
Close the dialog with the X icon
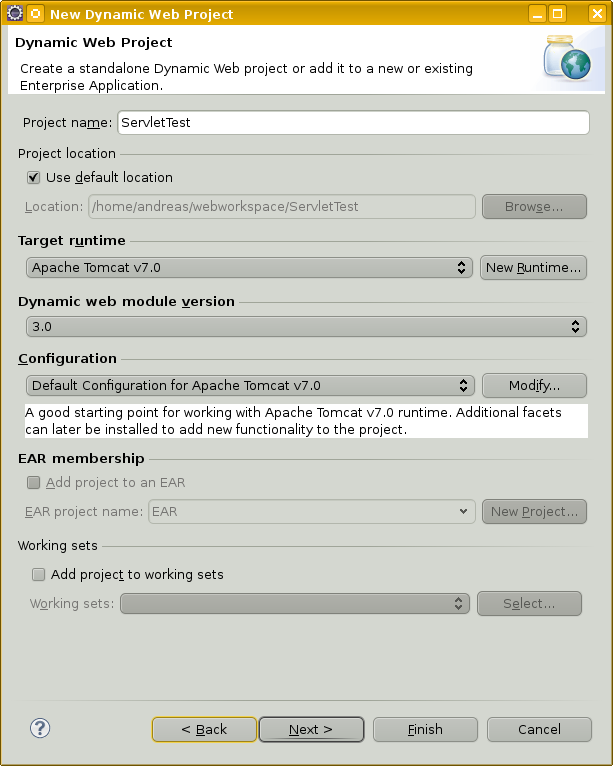[x=597, y=13]
